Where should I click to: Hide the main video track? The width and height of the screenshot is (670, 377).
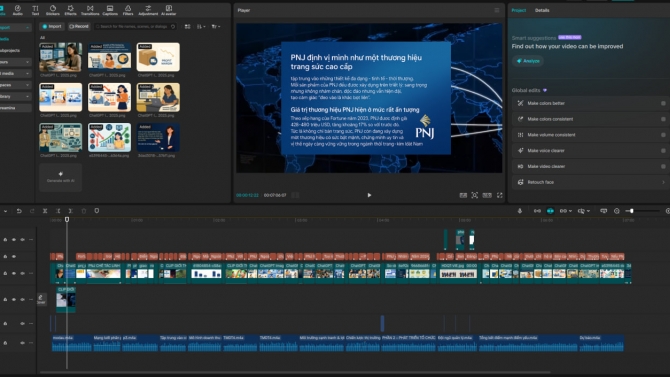[x=14, y=274]
